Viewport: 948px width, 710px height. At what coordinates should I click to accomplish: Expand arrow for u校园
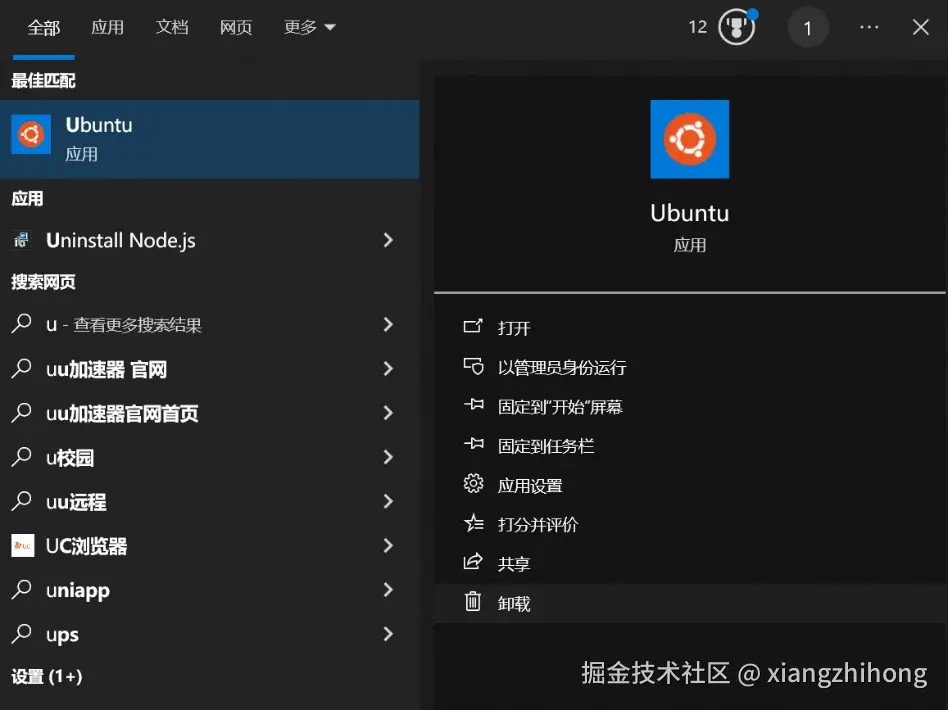click(x=388, y=457)
